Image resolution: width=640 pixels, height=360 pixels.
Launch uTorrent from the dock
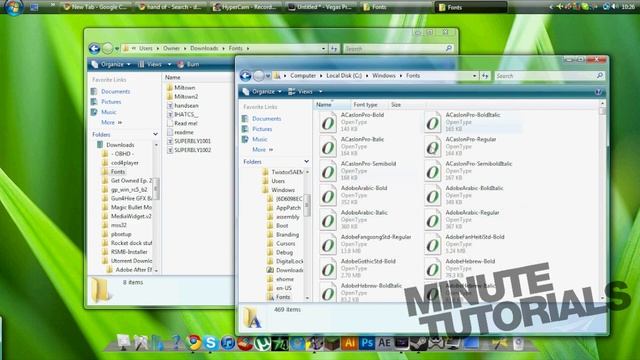[x=262, y=343]
